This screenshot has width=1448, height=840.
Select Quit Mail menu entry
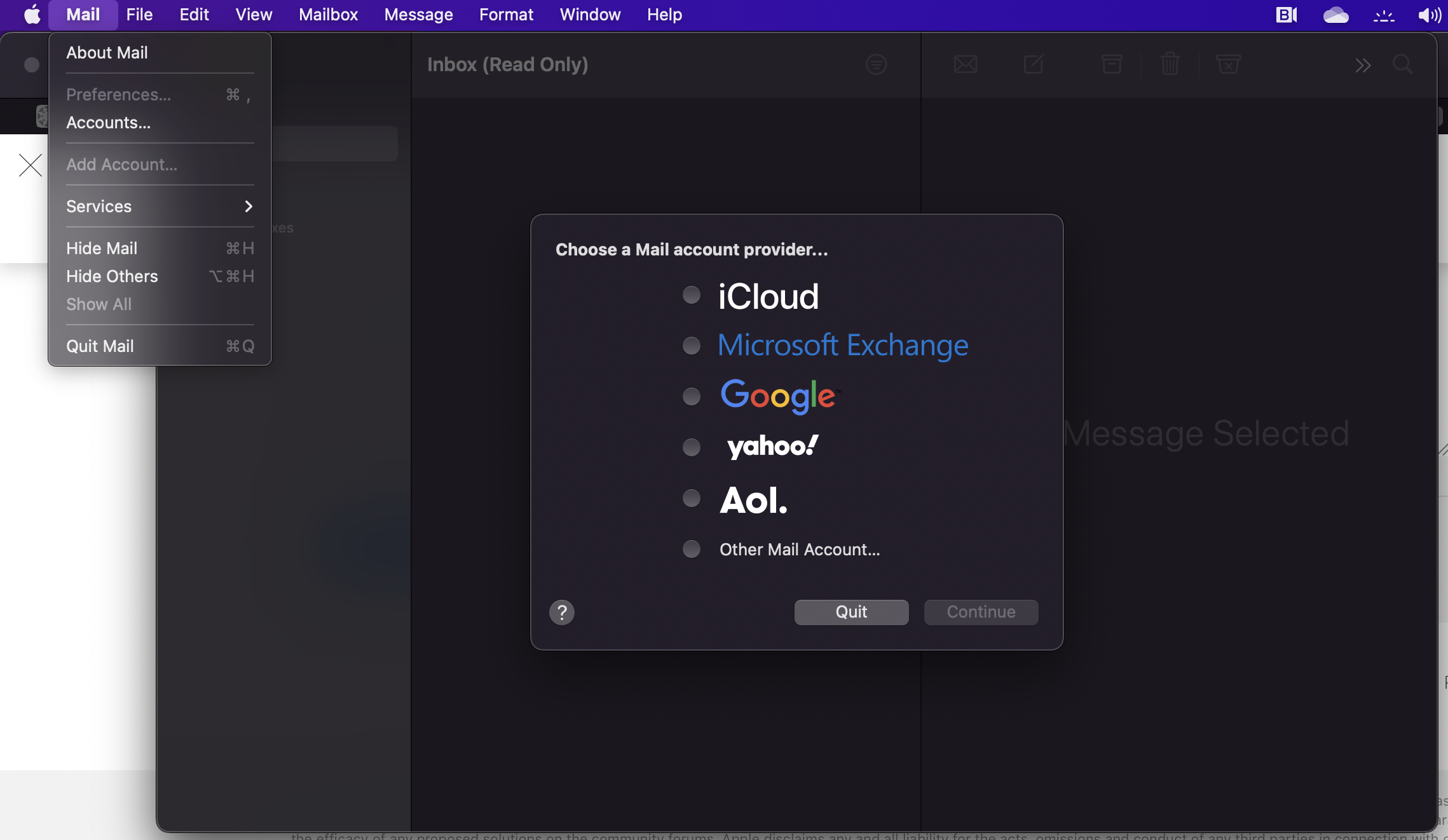point(100,346)
